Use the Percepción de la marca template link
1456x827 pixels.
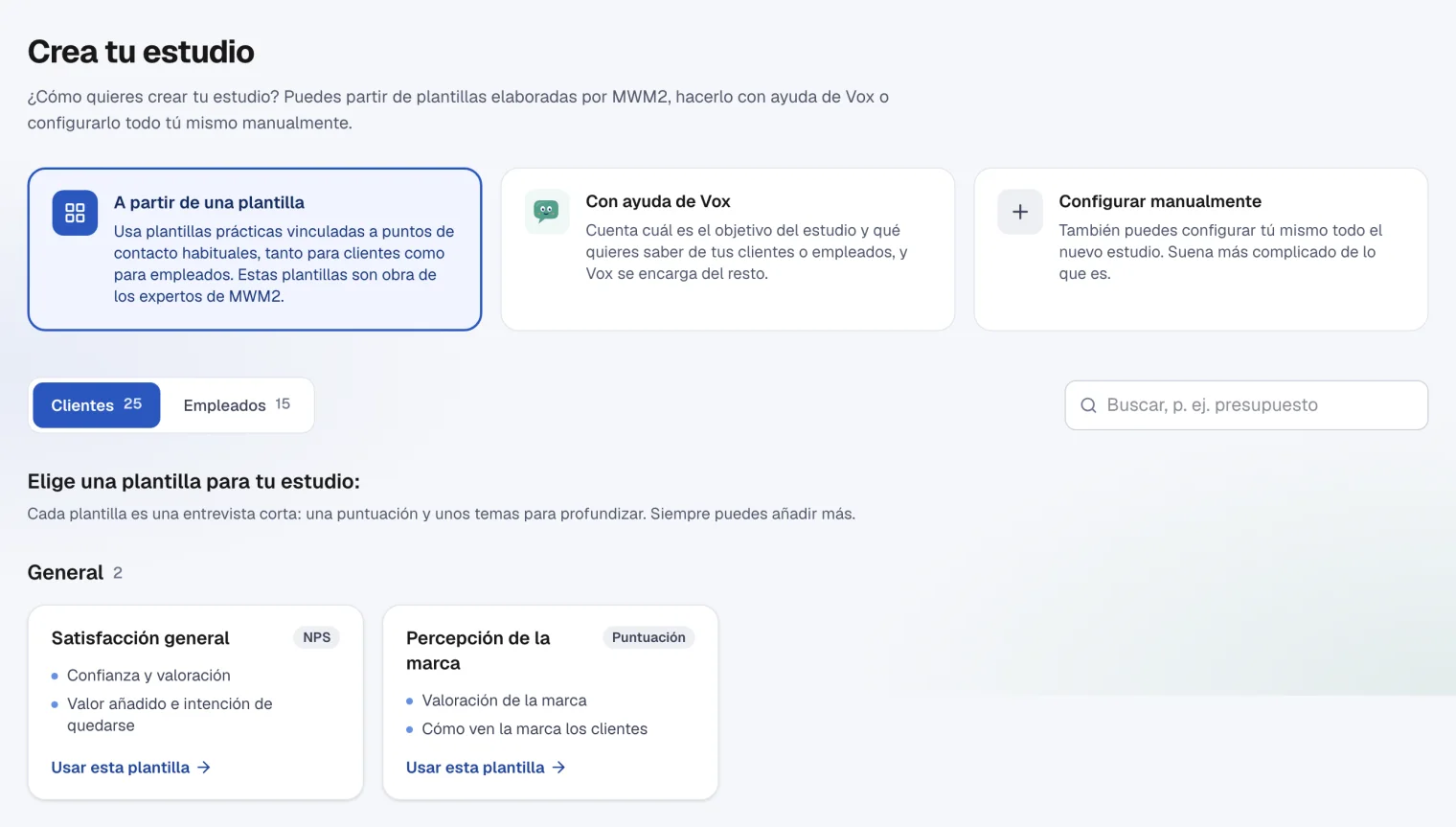[x=486, y=768]
